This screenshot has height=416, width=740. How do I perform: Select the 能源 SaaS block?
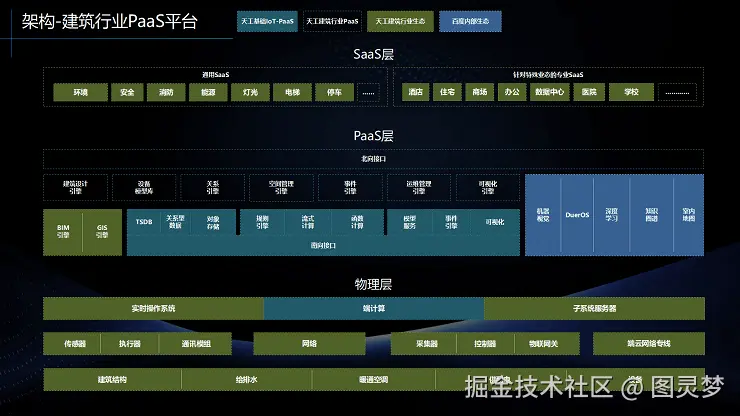click(208, 92)
